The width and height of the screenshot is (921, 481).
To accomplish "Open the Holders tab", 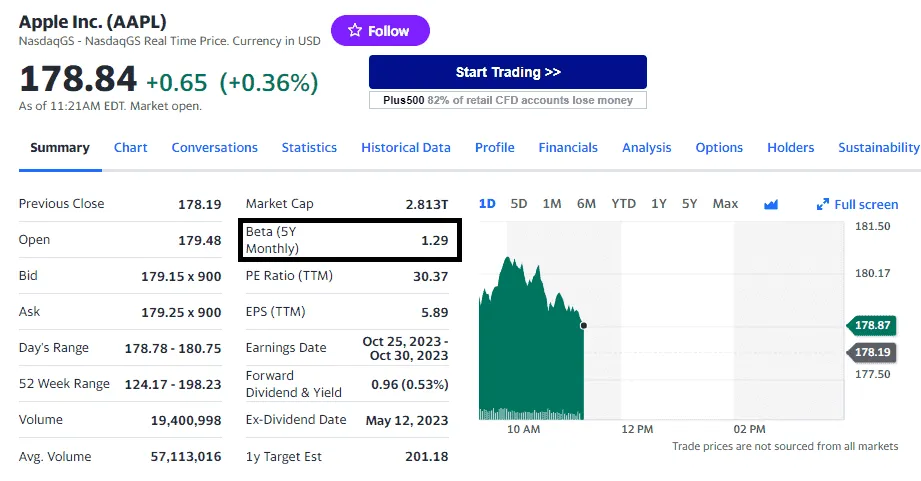I will (790, 147).
